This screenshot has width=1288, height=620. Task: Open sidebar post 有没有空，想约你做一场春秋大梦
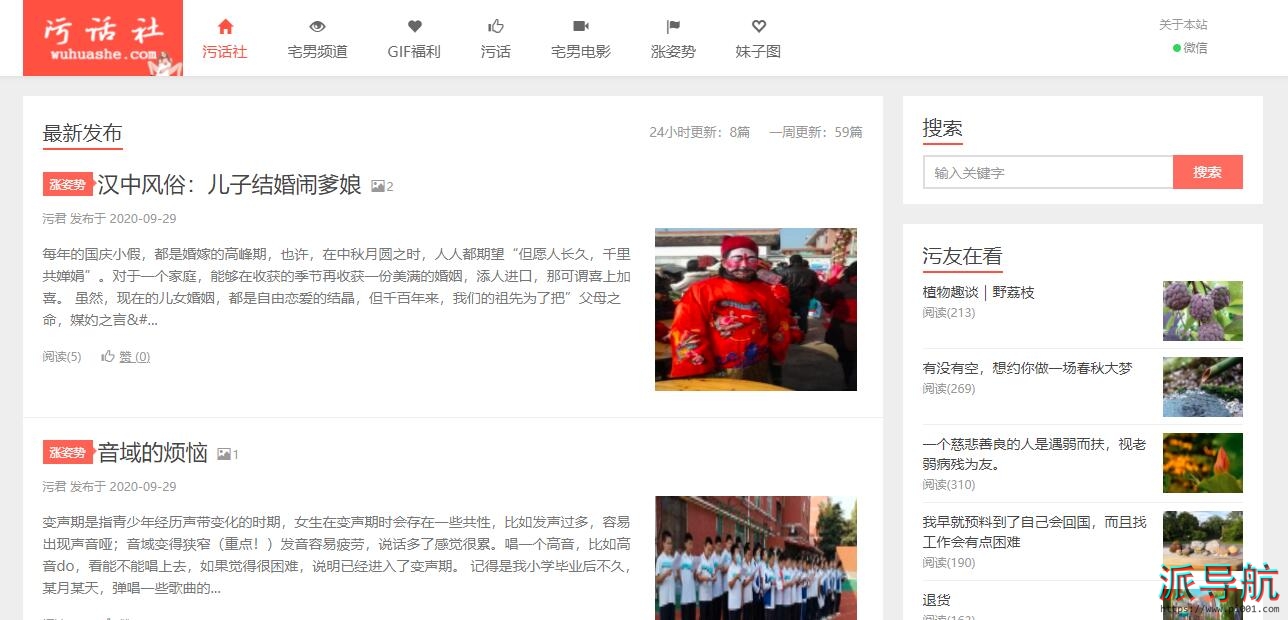point(1028,368)
